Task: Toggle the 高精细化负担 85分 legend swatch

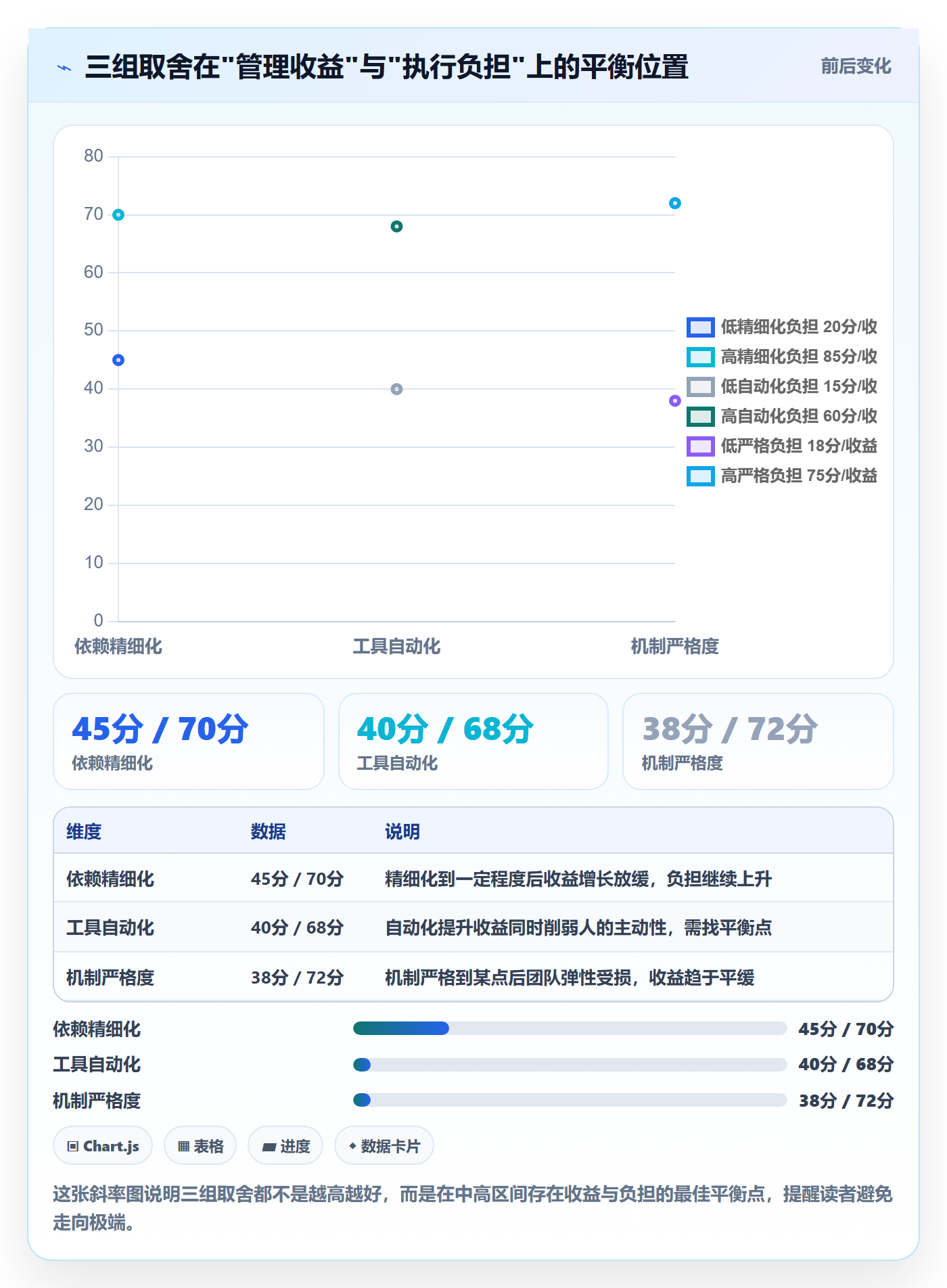Action: (700, 357)
